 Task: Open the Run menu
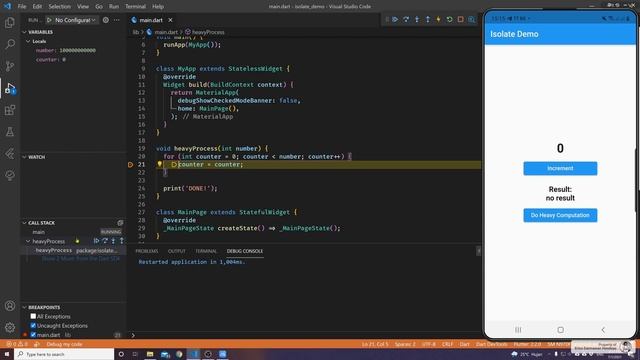[114, 7]
